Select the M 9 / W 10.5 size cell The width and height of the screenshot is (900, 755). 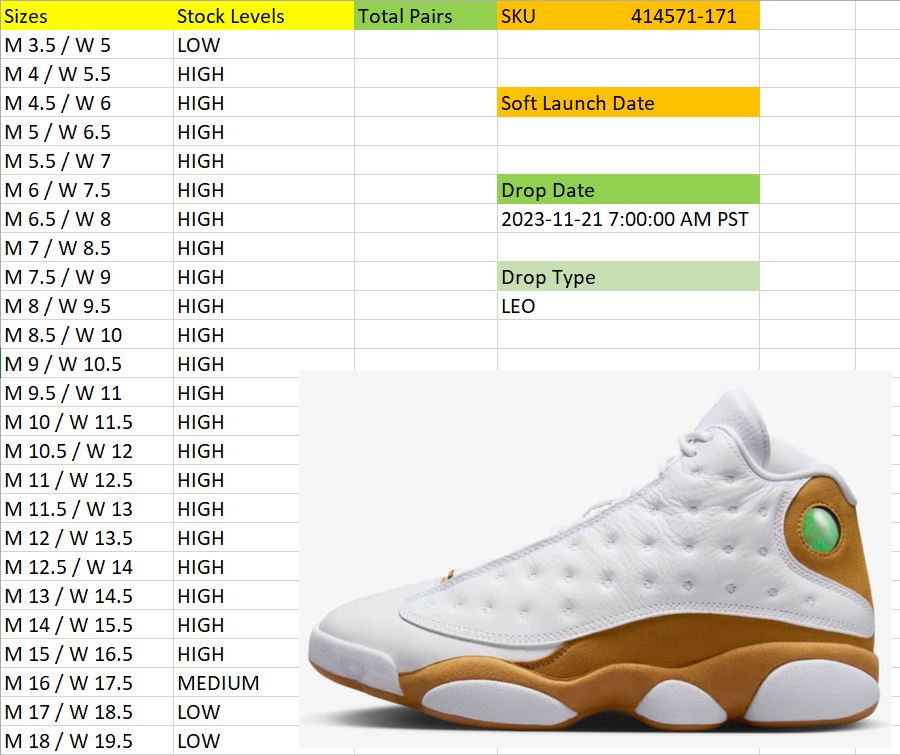pos(87,363)
